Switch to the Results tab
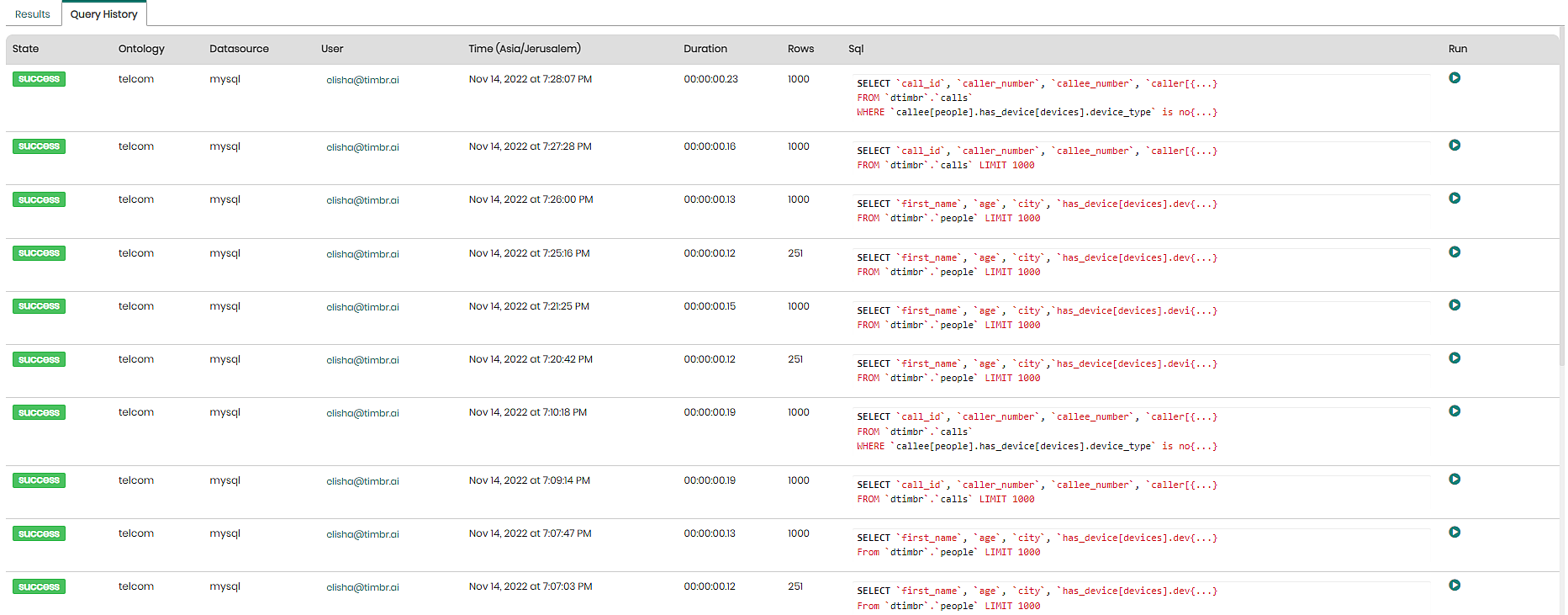The width and height of the screenshot is (1568, 615). pyautogui.click(x=33, y=14)
